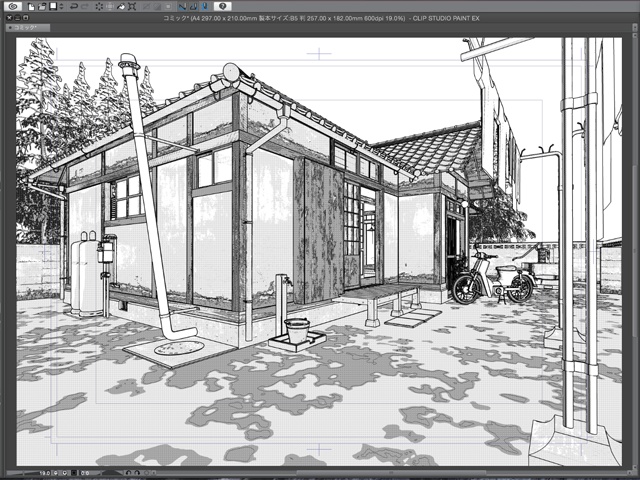Click the 19.0 zoom percentage field
Viewport: 640px width, 480px height.
pyautogui.click(x=44, y=473)
